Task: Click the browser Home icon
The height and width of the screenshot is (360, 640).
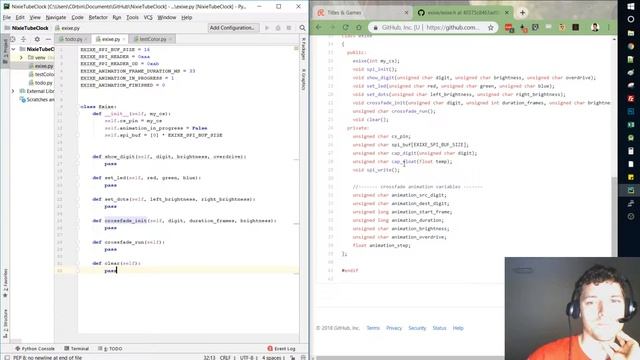Action: [359, 27]
